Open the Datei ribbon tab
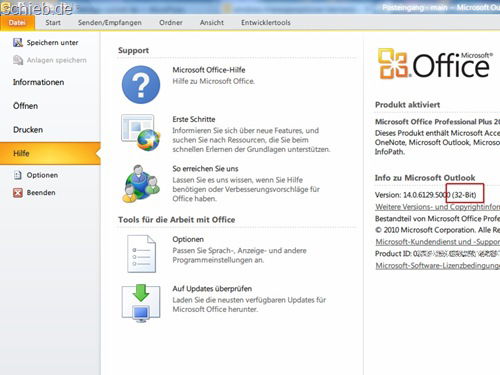Screen dimensions: 500x375 point(17,23)
